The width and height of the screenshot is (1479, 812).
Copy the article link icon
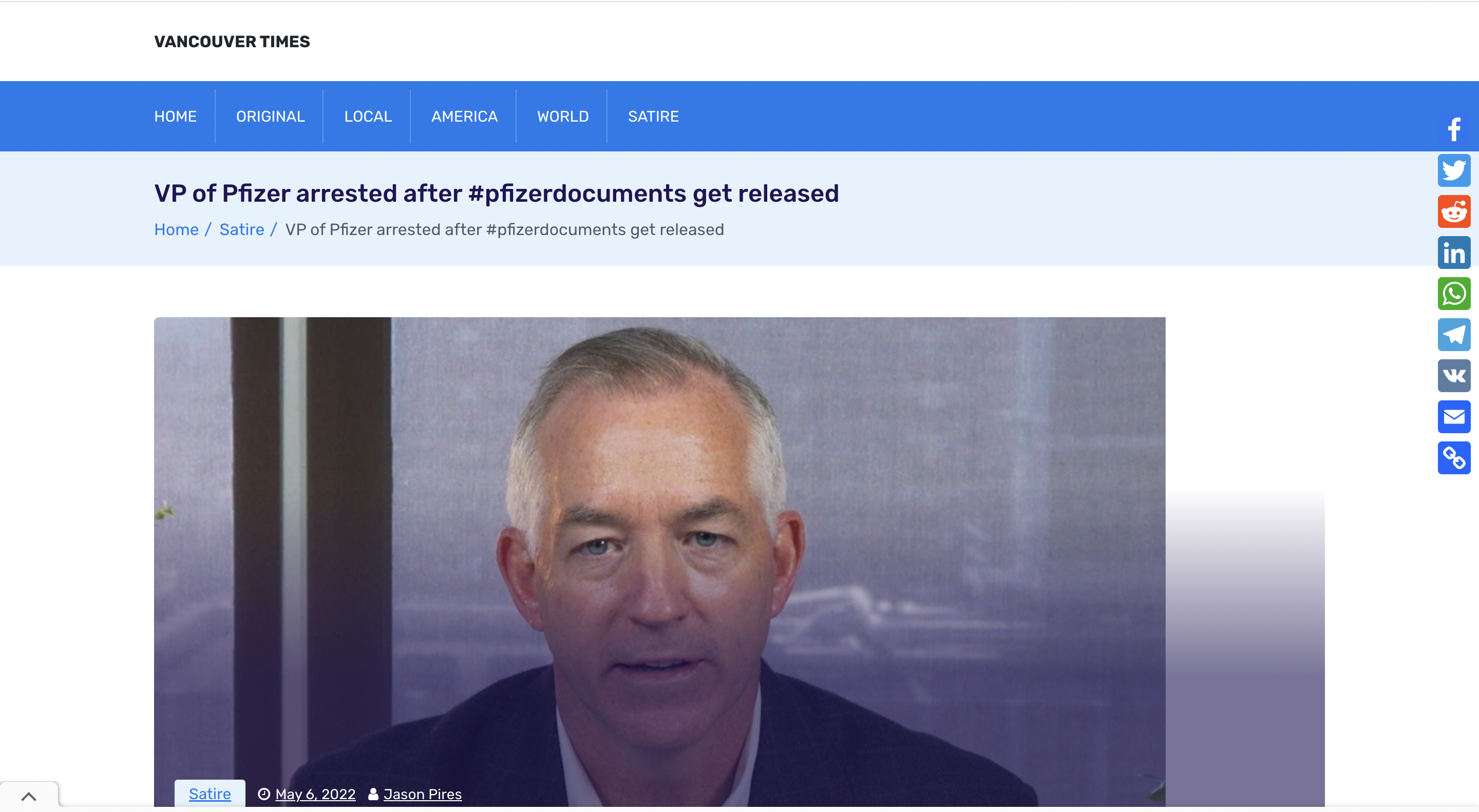click(x=1454, y=458)
